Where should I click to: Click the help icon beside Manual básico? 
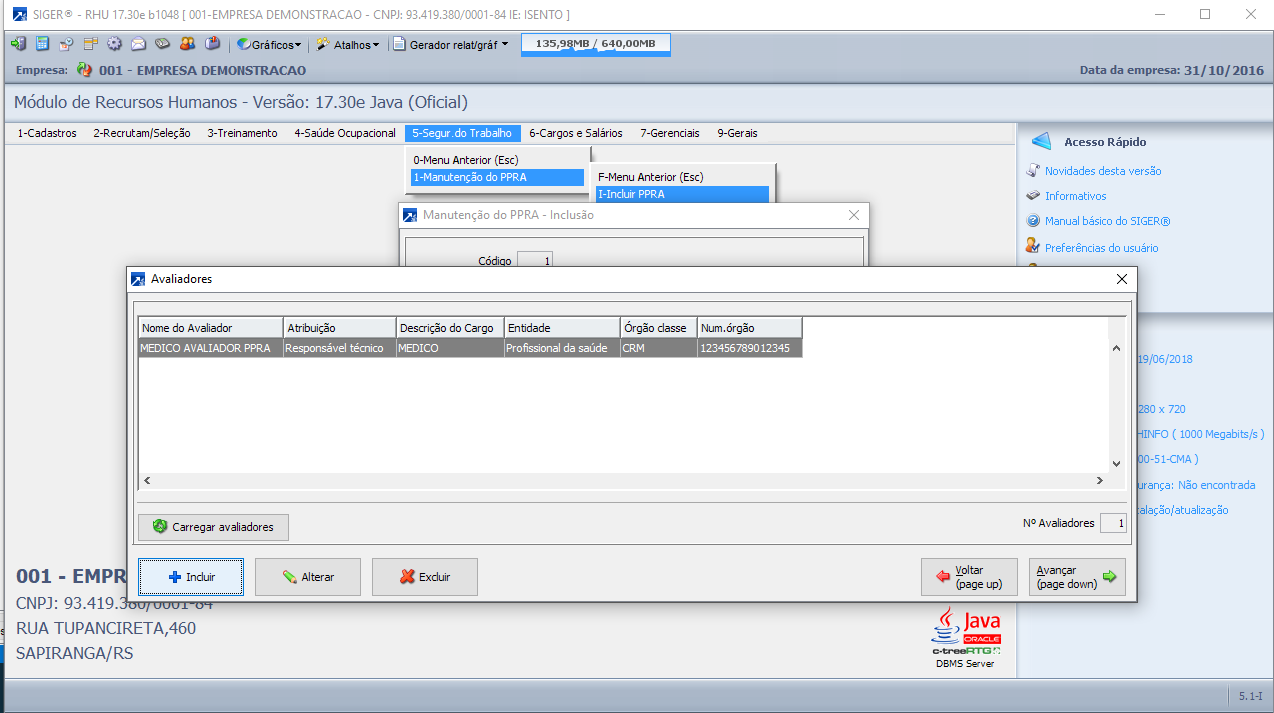[1034, 221]
